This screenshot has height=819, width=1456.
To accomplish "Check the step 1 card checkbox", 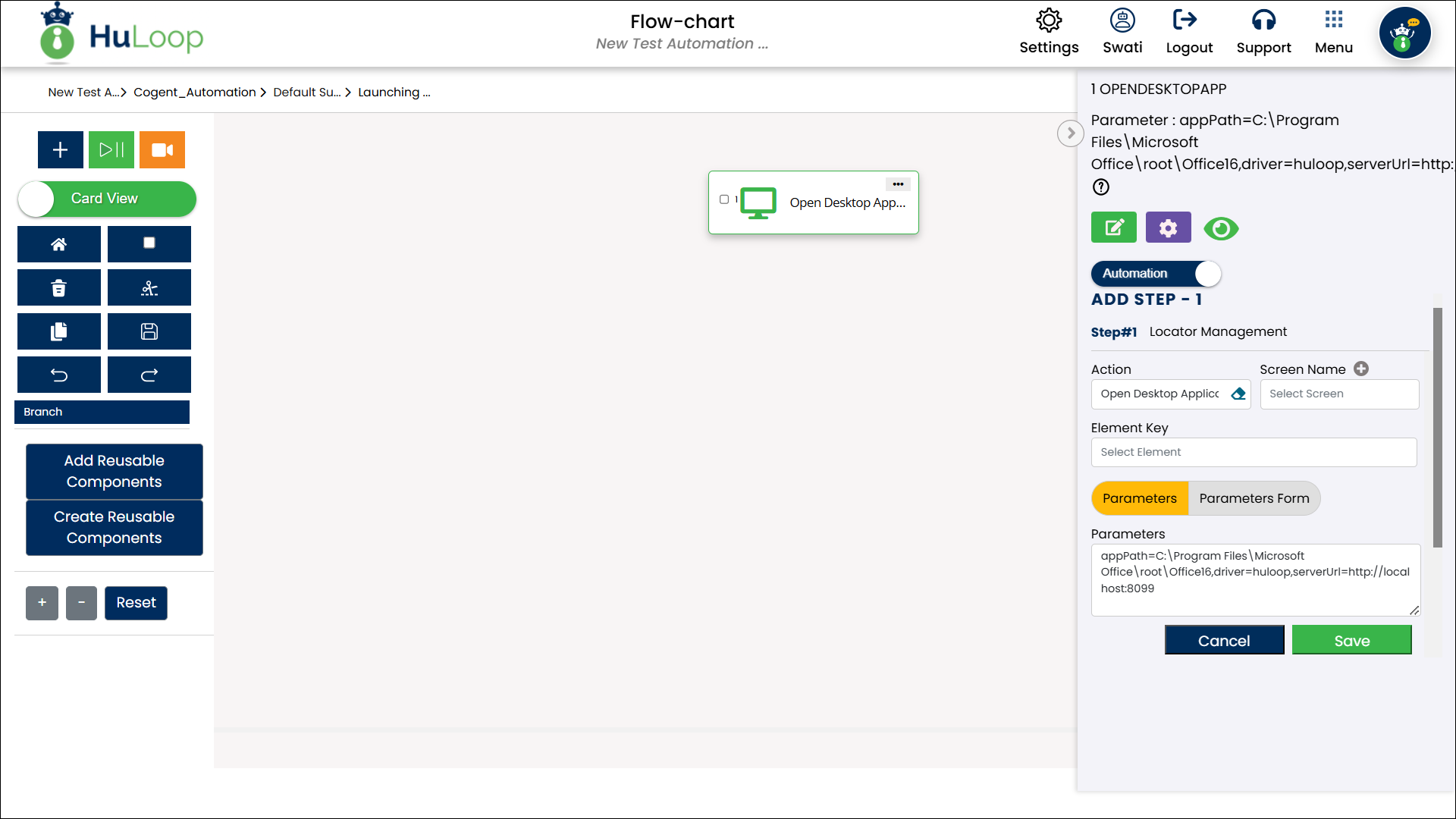I will [x=724, y=199].
